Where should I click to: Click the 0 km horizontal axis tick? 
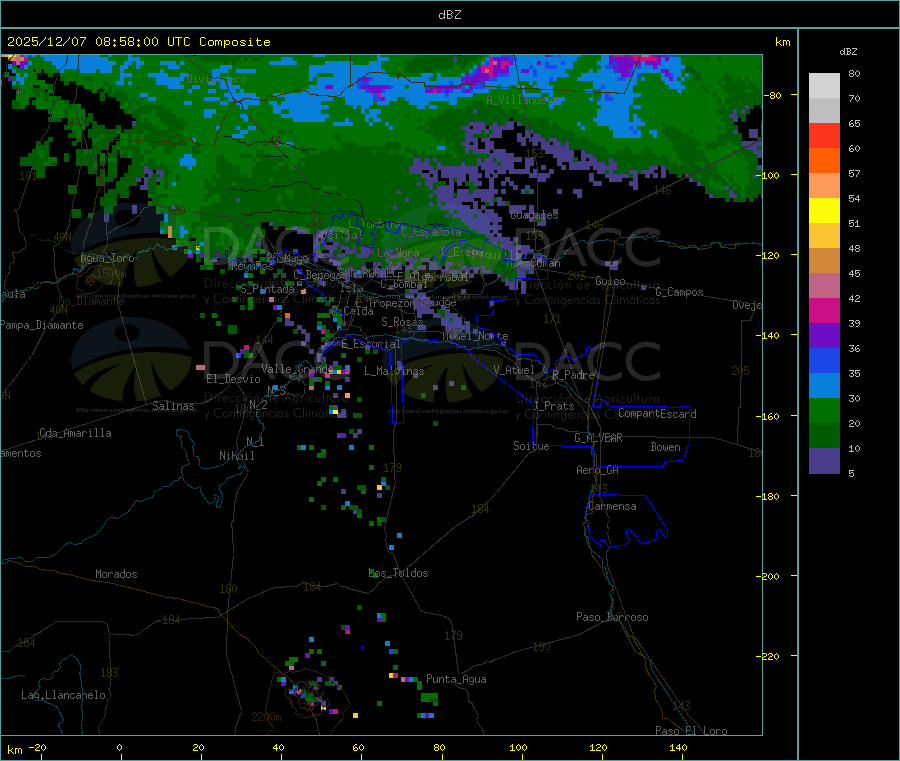119,747
